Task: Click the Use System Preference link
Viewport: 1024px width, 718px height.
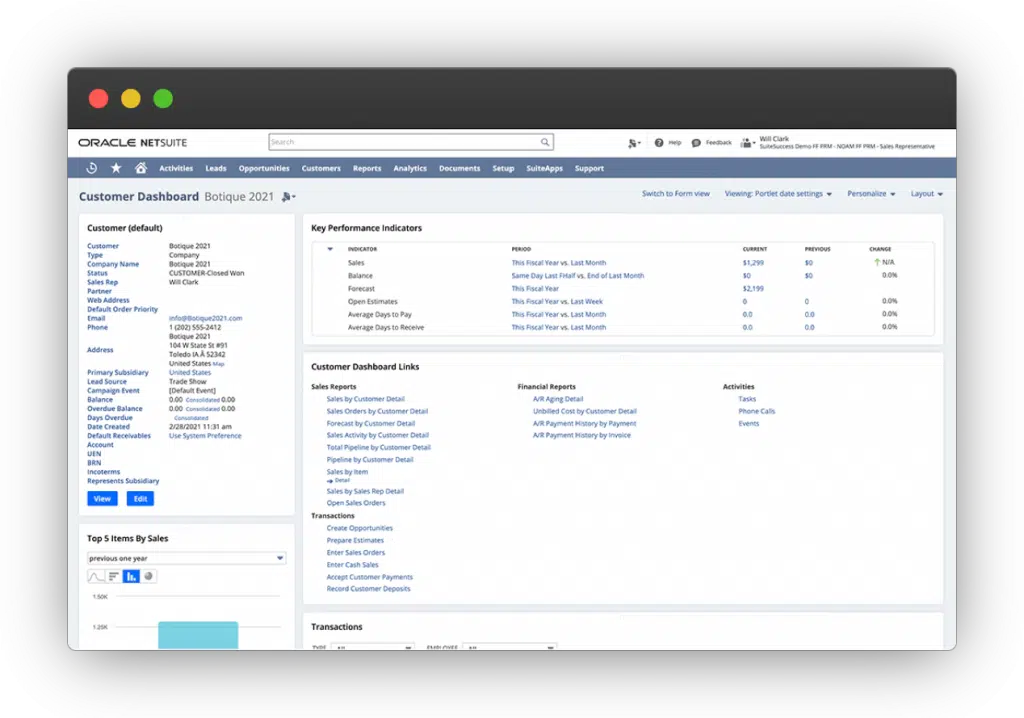Action: [205, 436]
